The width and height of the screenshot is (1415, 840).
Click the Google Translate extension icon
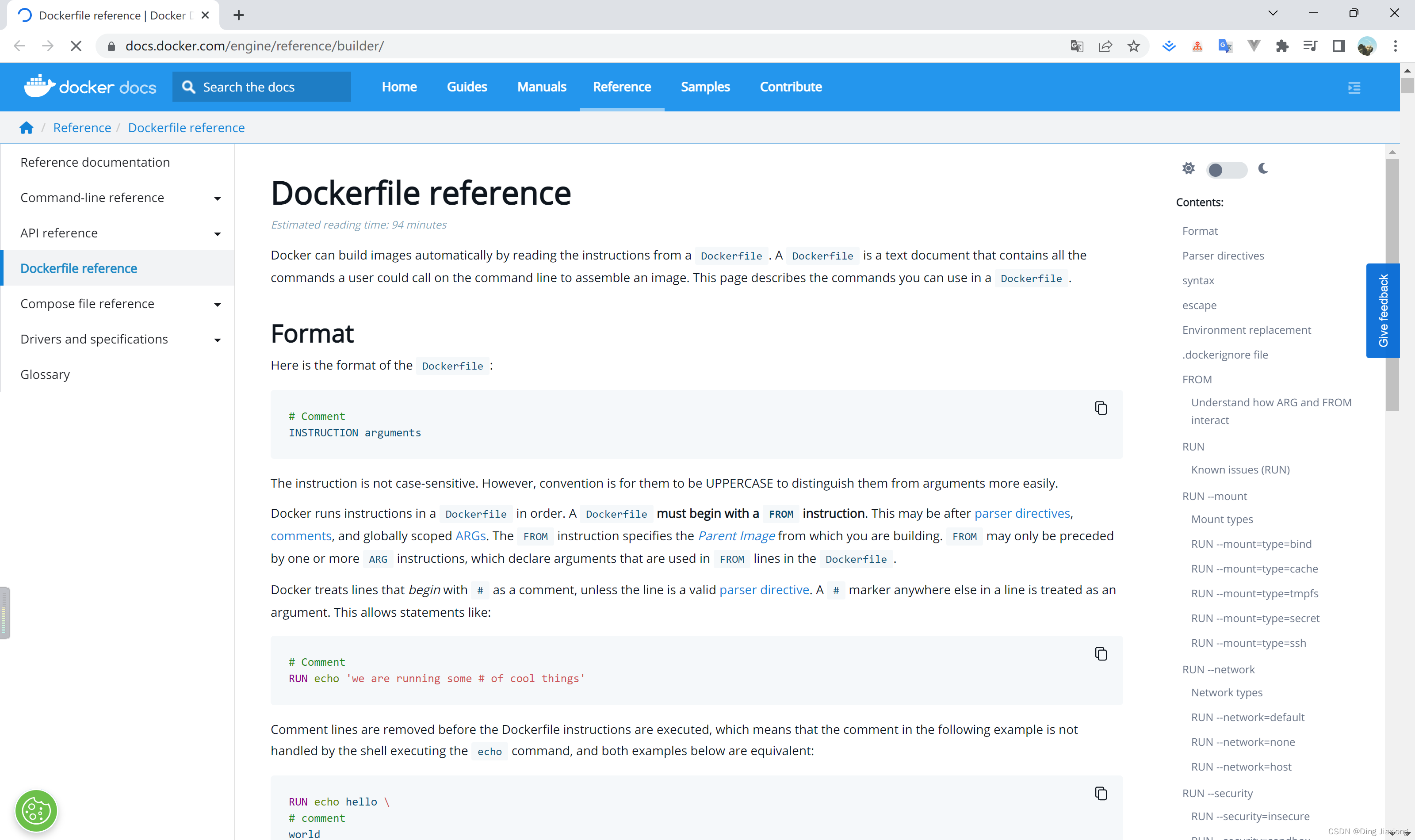(x=1225, y=46)
